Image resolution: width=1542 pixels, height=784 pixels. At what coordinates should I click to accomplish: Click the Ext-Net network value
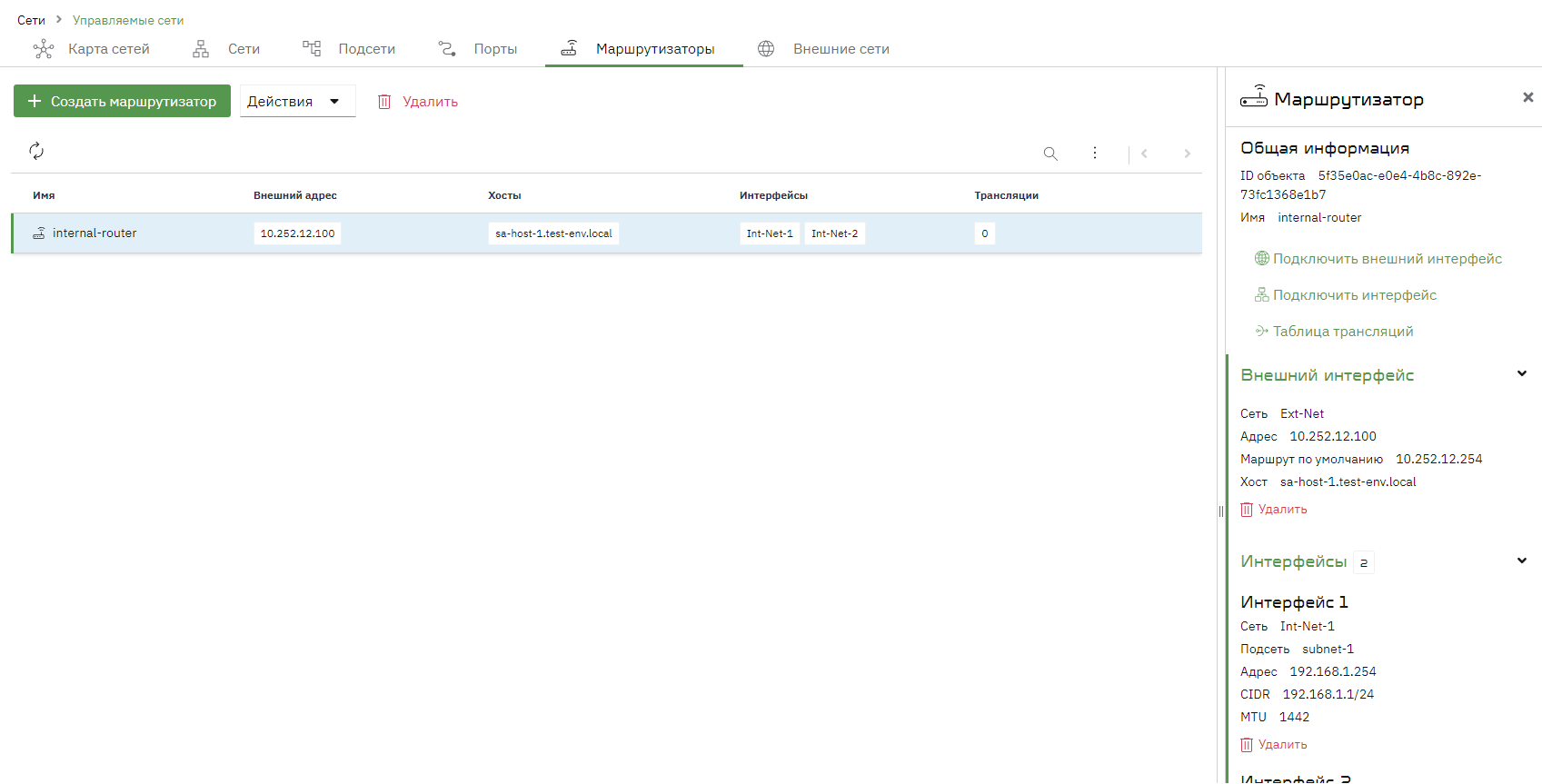pos(1302,414)
